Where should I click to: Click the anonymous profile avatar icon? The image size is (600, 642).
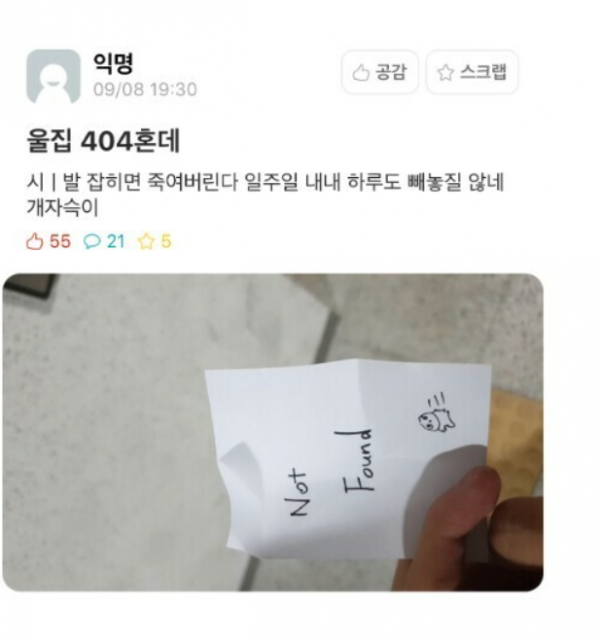coord(53,77)
